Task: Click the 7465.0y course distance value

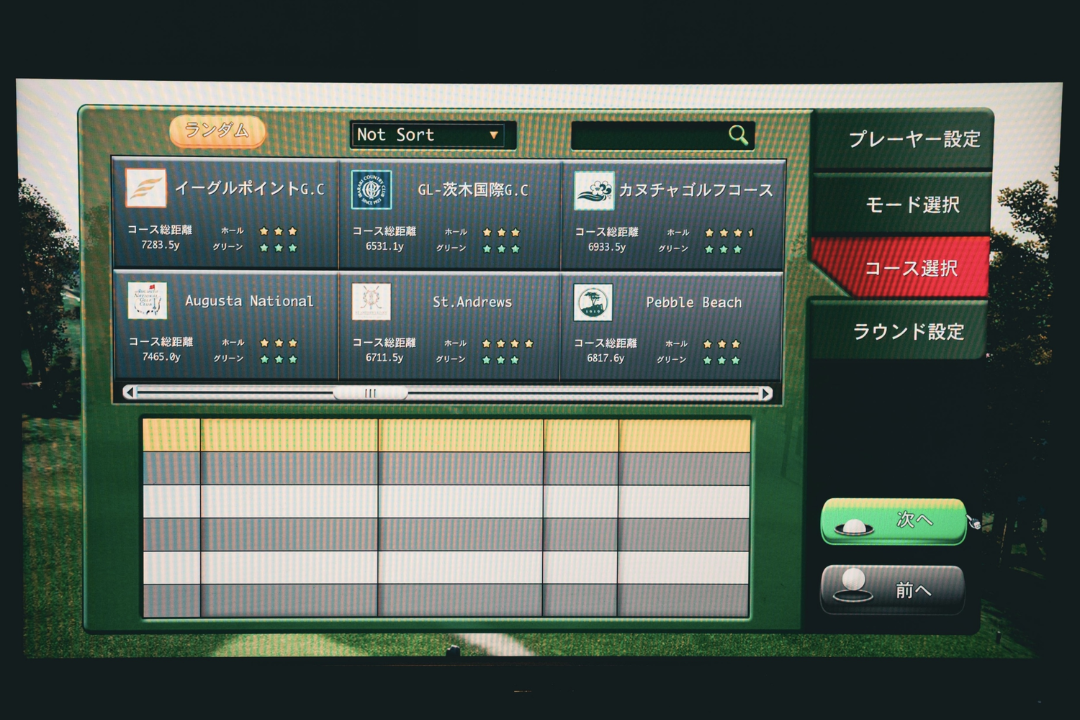Action: tap(161, 357)
